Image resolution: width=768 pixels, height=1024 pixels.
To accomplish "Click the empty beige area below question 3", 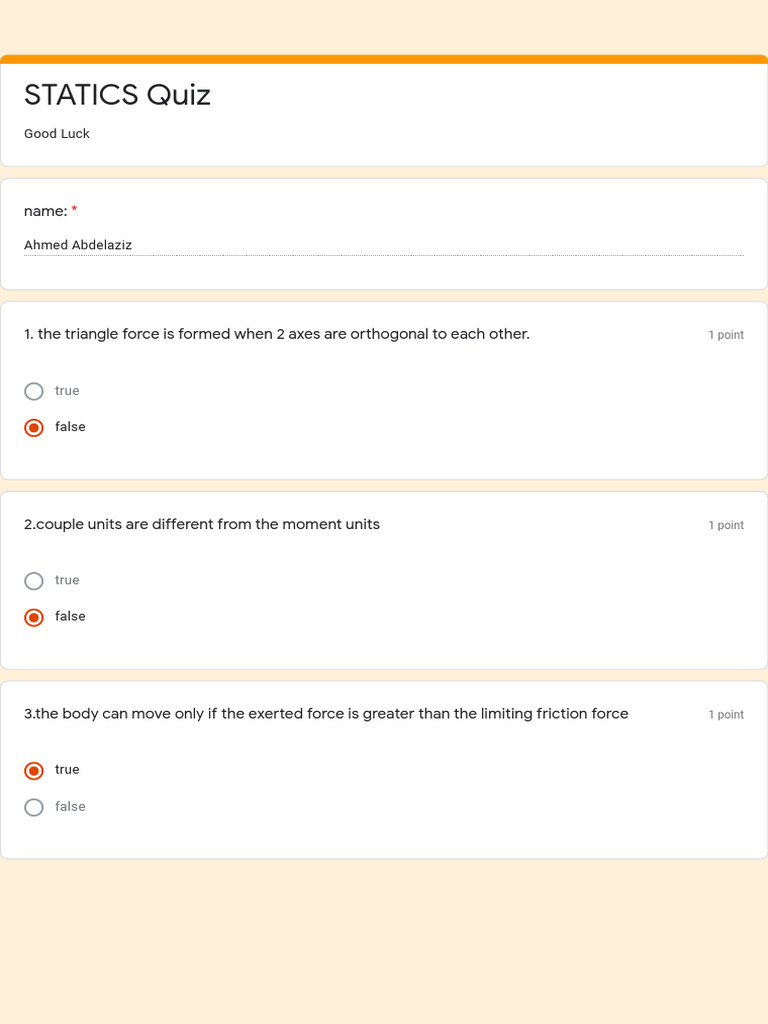I will [384, 940].
